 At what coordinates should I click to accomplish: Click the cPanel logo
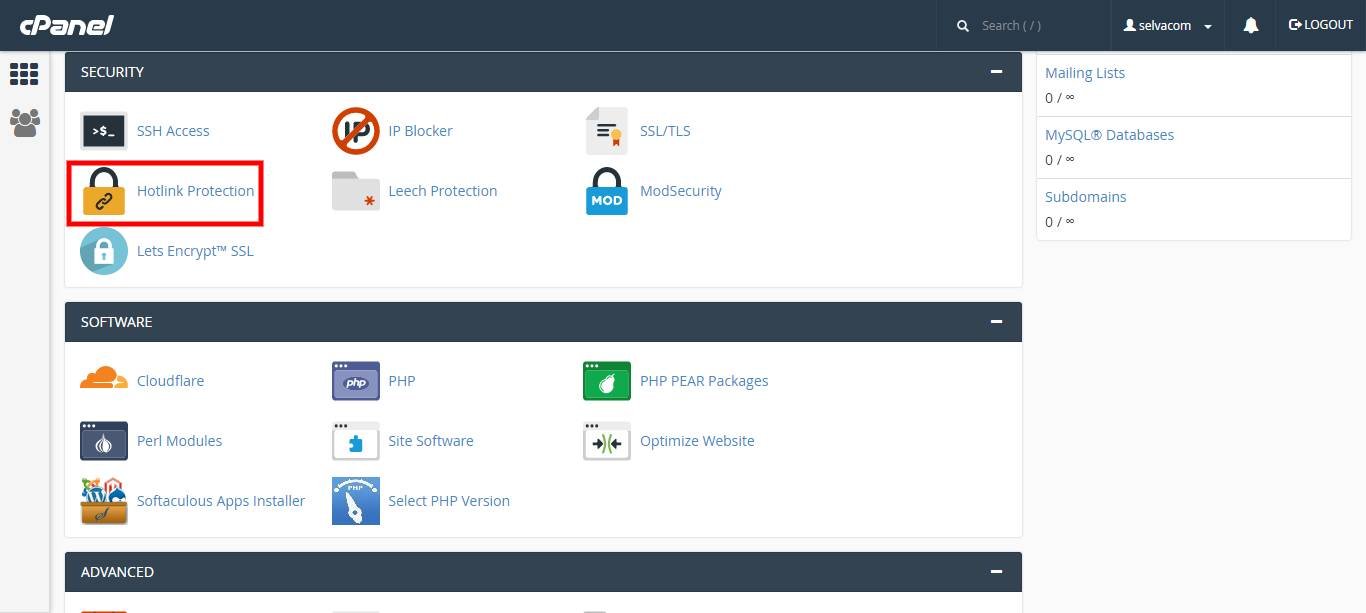66,25
